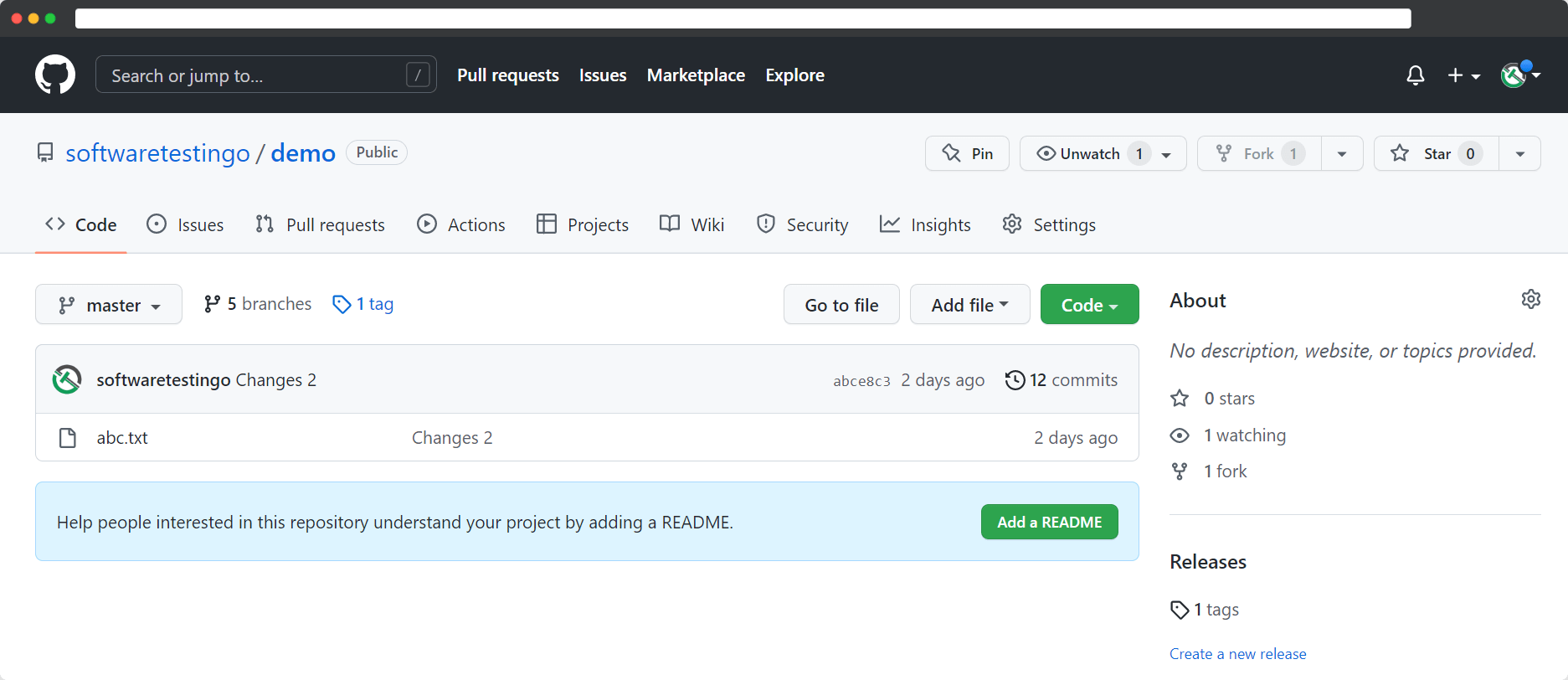Open the plus create-new menu
1568x680 pixels.
1464,75
